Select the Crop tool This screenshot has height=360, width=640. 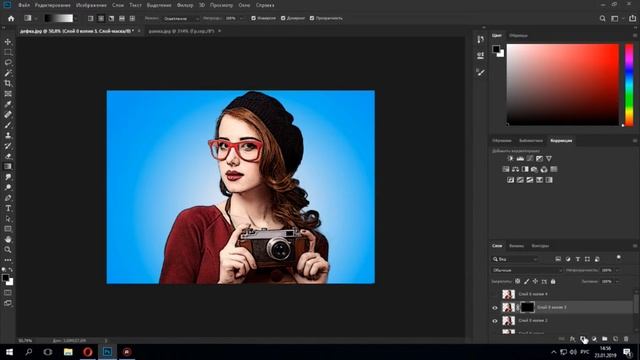point(8,83)
